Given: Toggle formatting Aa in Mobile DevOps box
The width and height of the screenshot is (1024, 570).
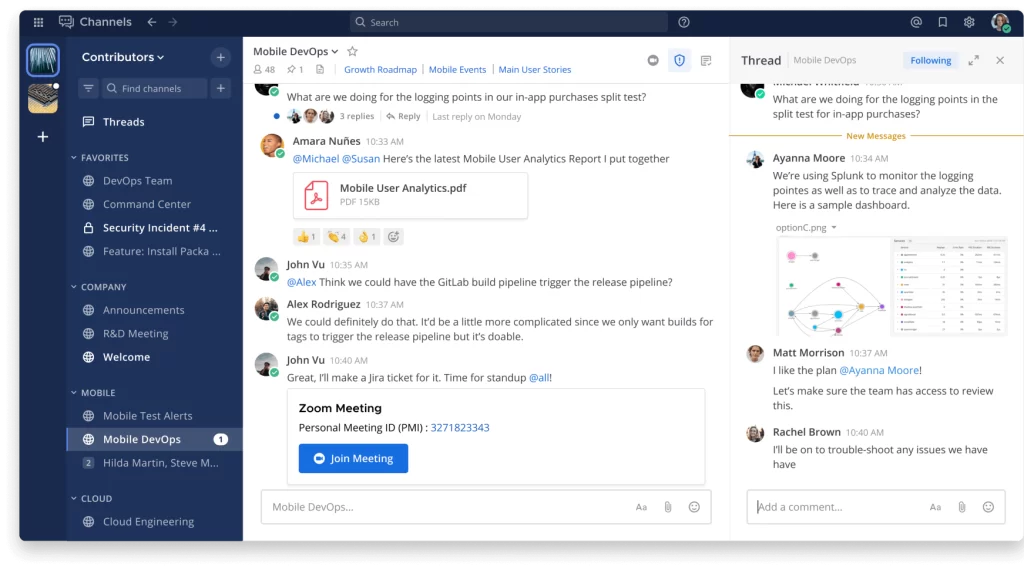Looking at the screenshot, I should [x=641, y=507].
